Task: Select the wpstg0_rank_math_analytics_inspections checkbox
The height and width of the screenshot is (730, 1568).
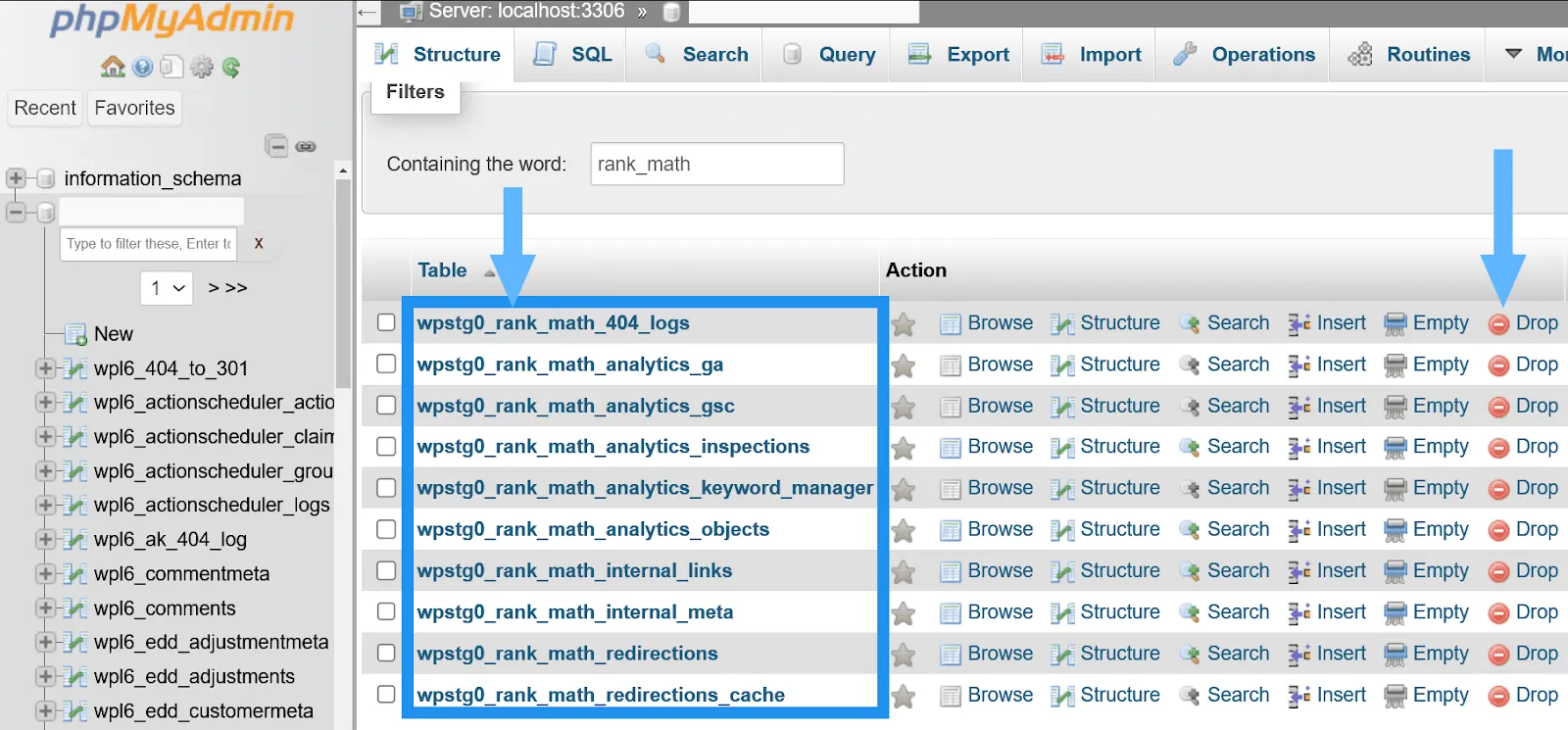Action: click(386, 446)
